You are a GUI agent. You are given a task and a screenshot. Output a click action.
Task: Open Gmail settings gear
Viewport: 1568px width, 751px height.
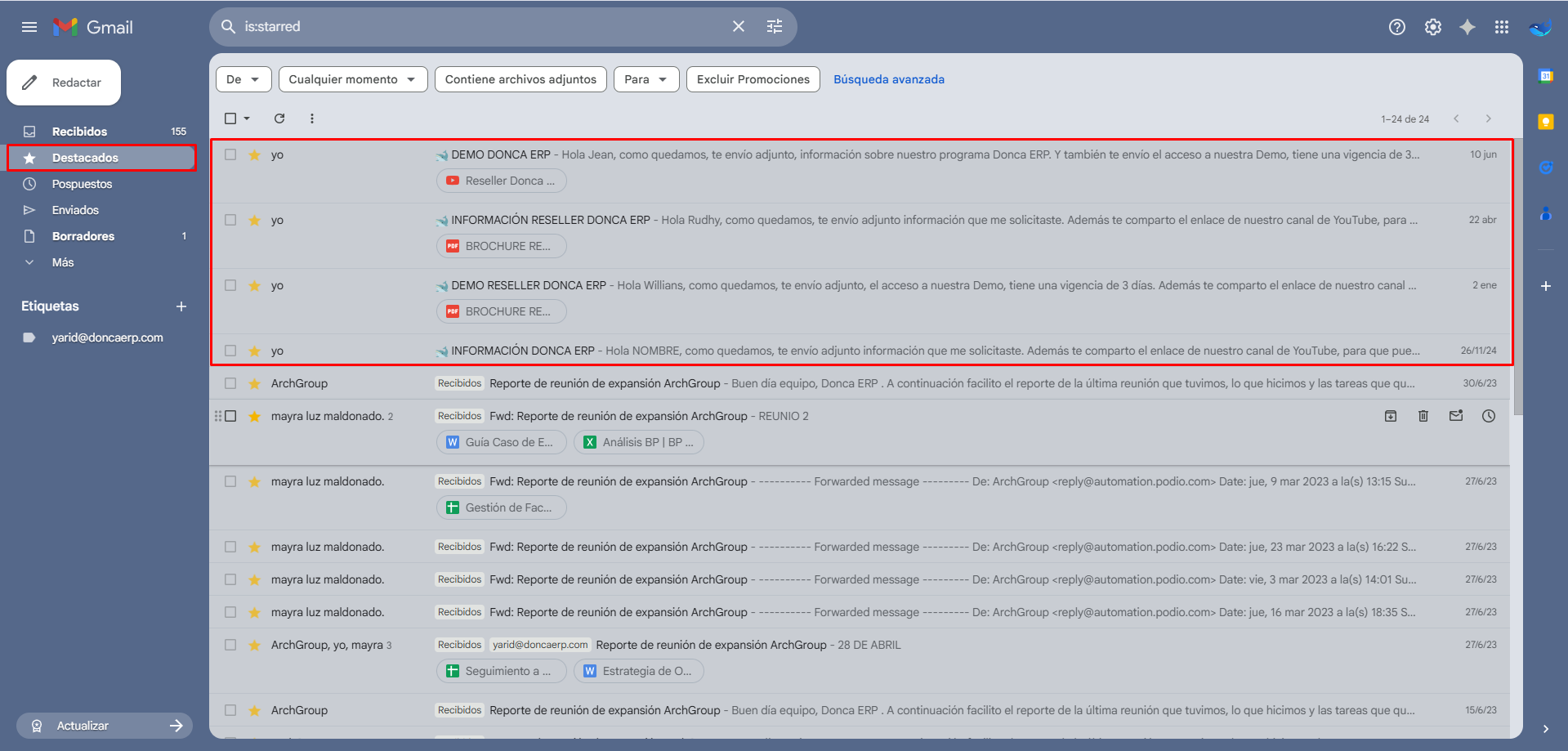pyautogui.click(x=1432, y=27)
